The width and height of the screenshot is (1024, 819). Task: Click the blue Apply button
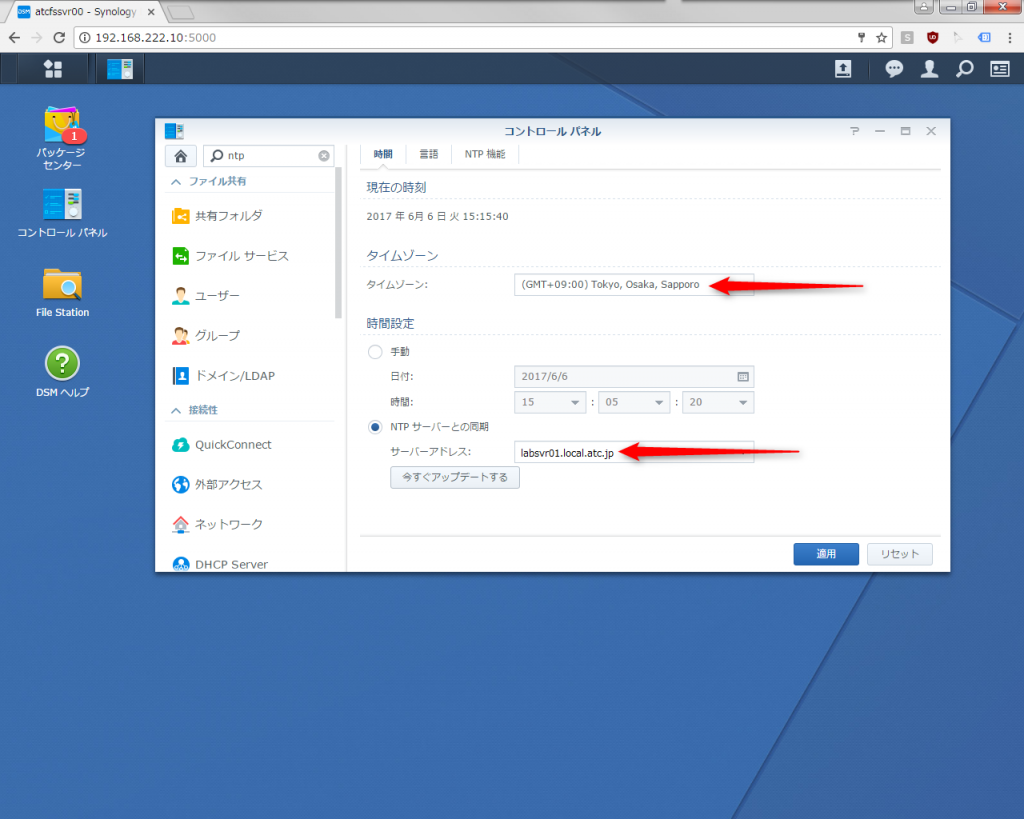coord(826,554)
